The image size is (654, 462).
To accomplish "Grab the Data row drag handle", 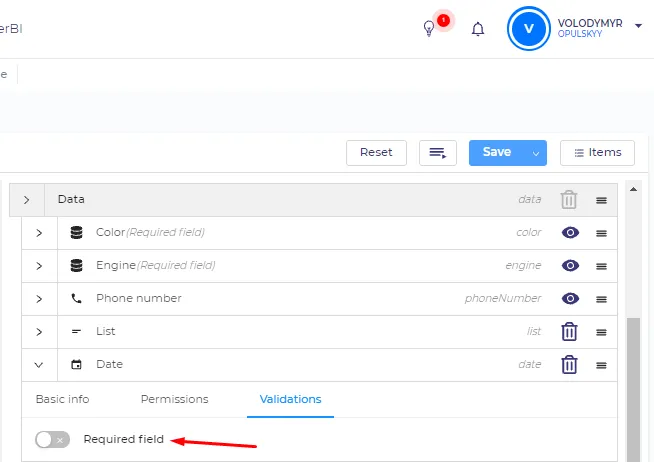I will click(x=601, y=201).
